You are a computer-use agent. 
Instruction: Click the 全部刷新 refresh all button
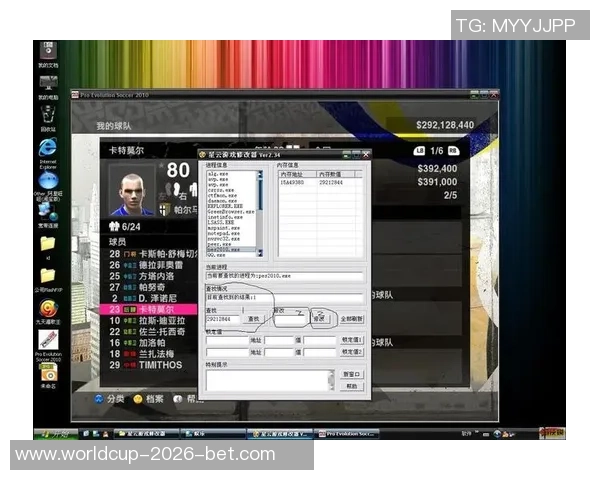tap(350, 318)
